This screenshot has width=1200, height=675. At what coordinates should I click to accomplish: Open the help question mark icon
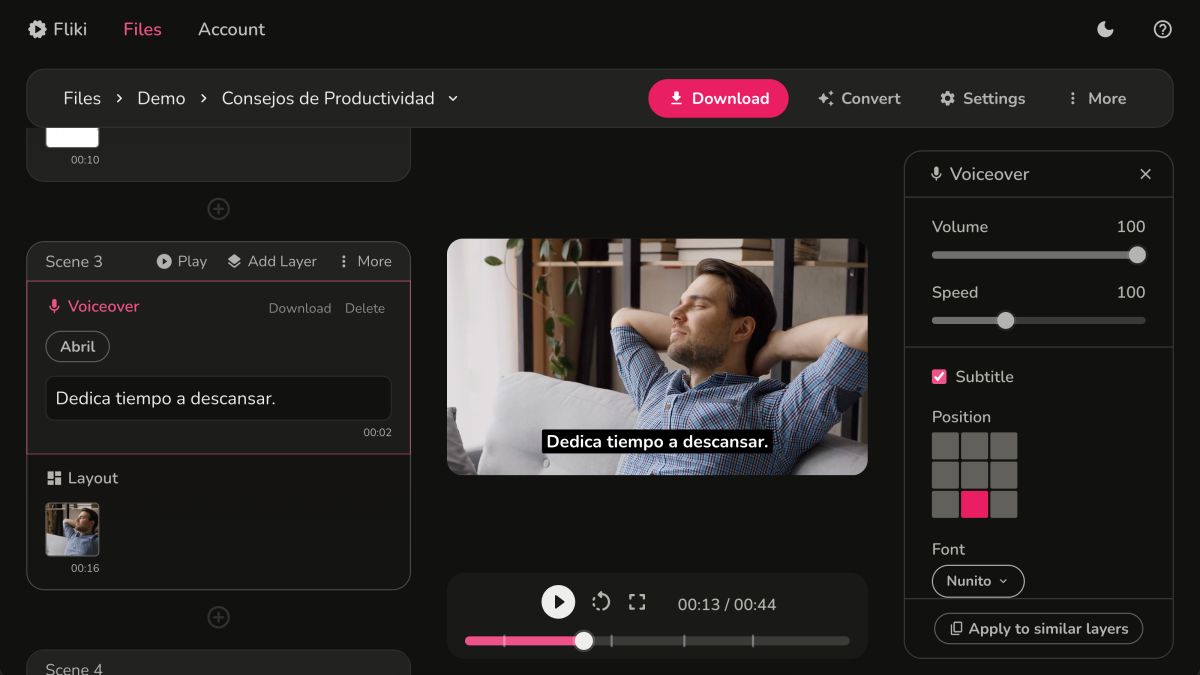coord(1162,29)
